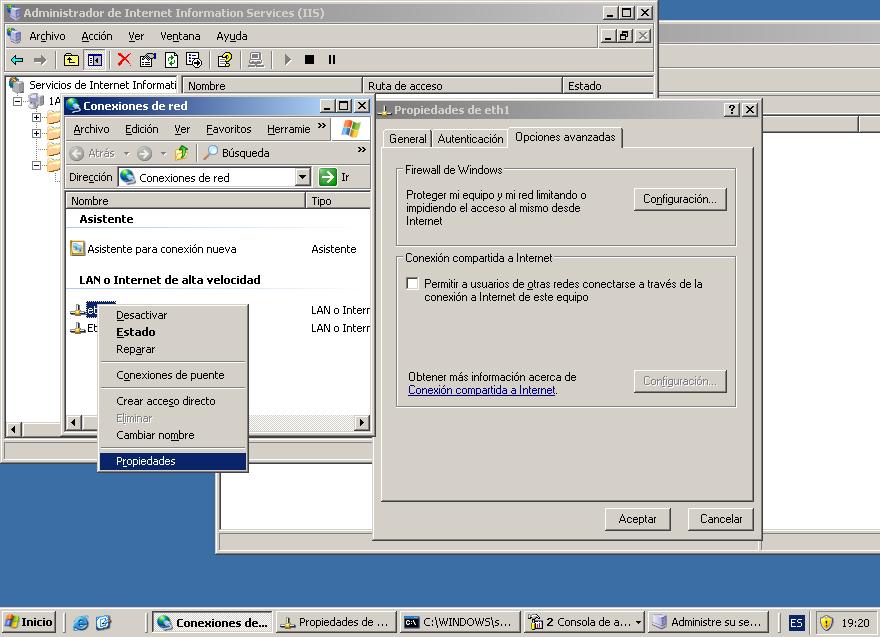Go up one level using folder-up icon in IIS
This screenshot has height=637, width=880.
coord(71,60)
